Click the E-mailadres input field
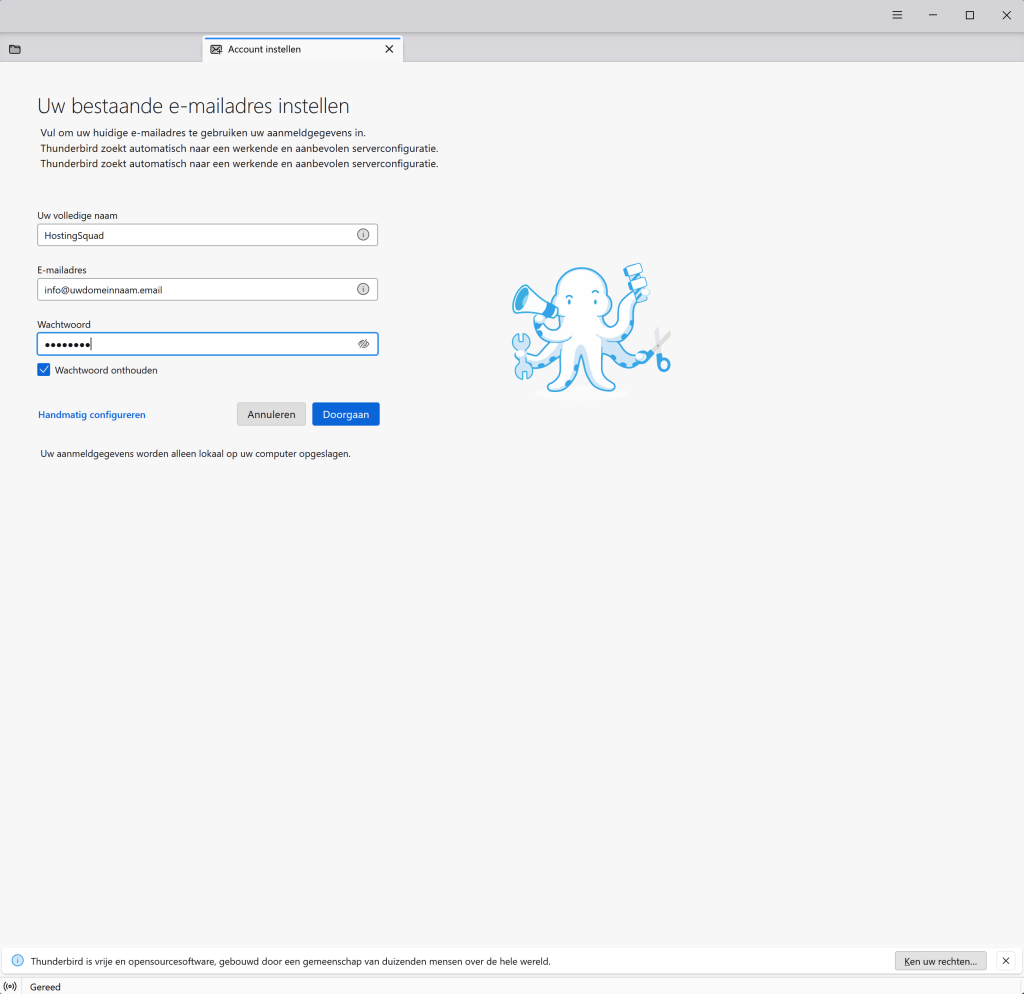The width and height of the screenshot is (1024, 994). point(207,289)
